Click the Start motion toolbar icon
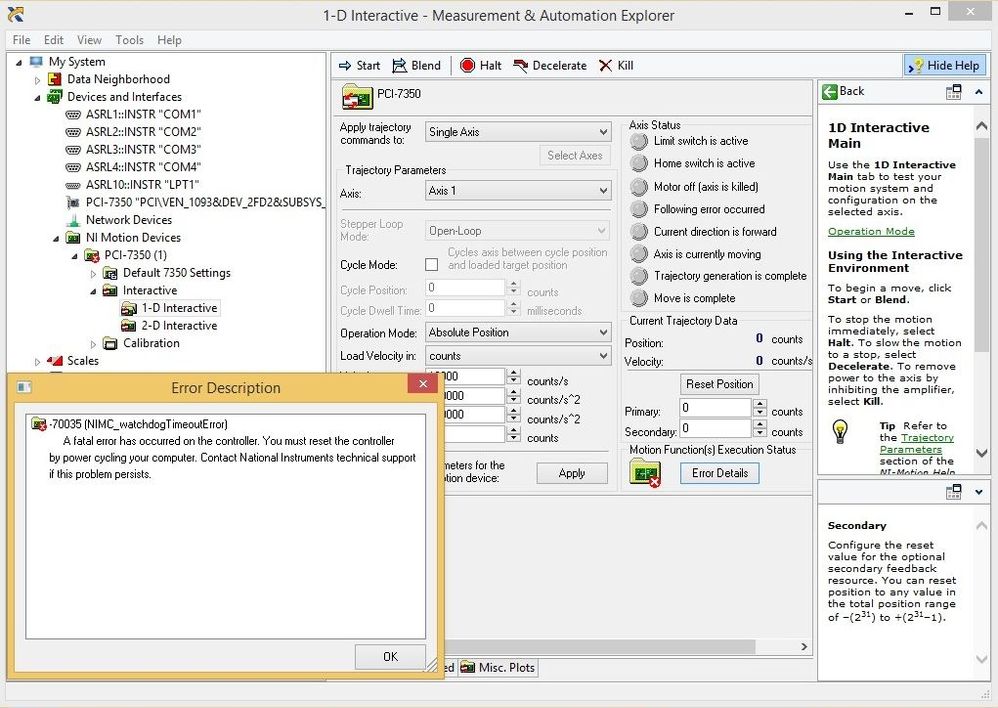998x708 pixels. [x=346, y=66]
